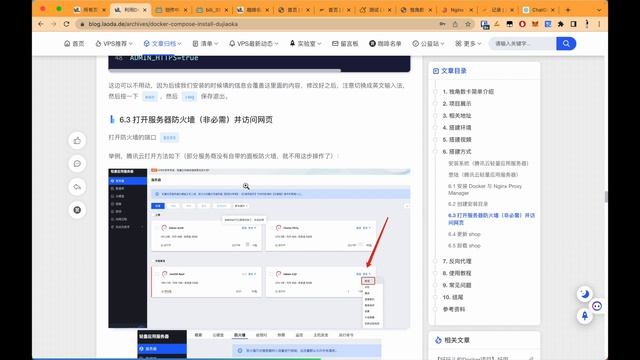640x360 pixels.
Task: Click the code block horizontal scrollbar
Action: 224,71
